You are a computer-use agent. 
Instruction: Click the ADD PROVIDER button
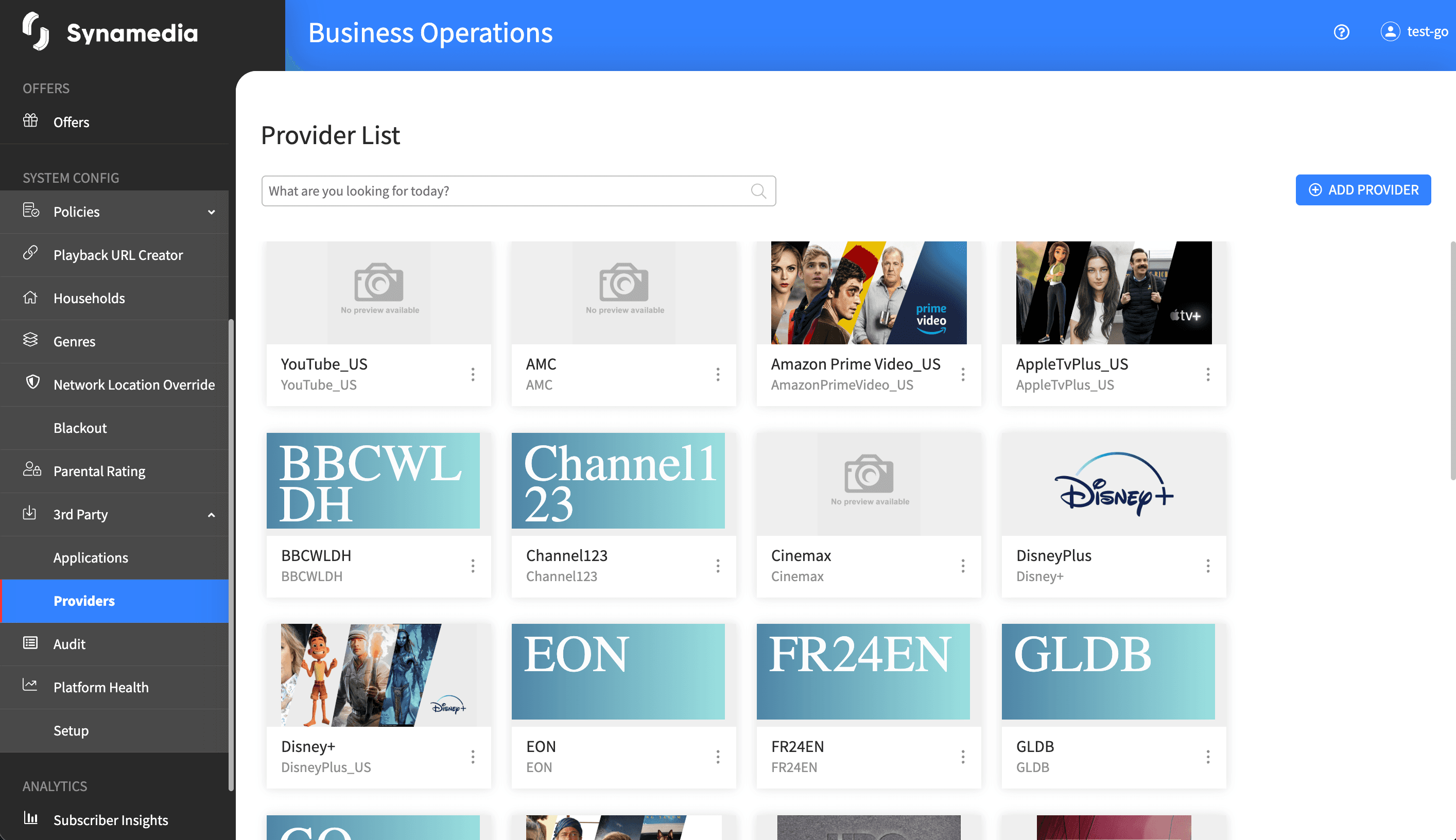pyautogui.click(x=1362, y=190)
